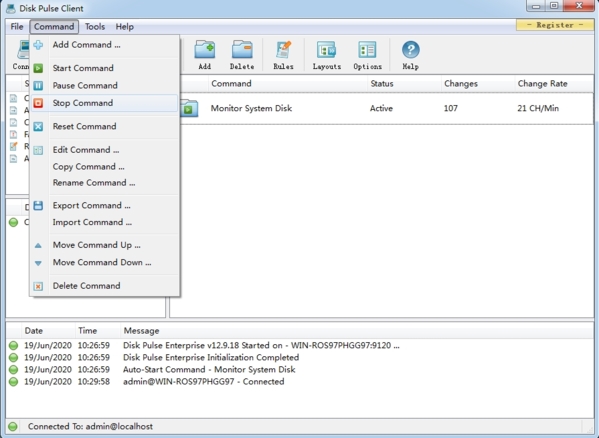
Task: Click the Delete toolbar button
Action: pyautogui.click(x=242, y=55)
